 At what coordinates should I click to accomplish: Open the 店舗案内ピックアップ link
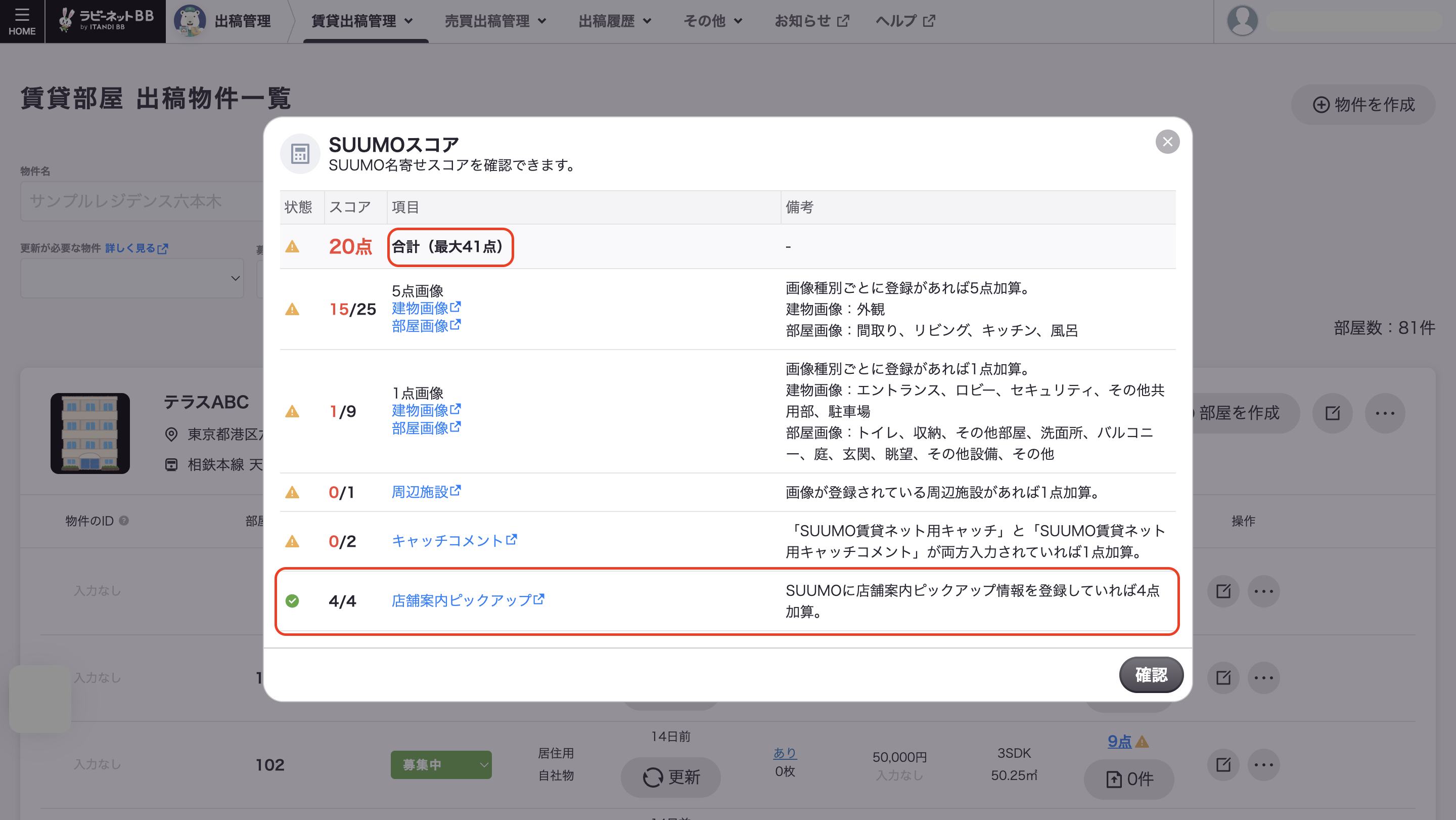pos(468,600)
